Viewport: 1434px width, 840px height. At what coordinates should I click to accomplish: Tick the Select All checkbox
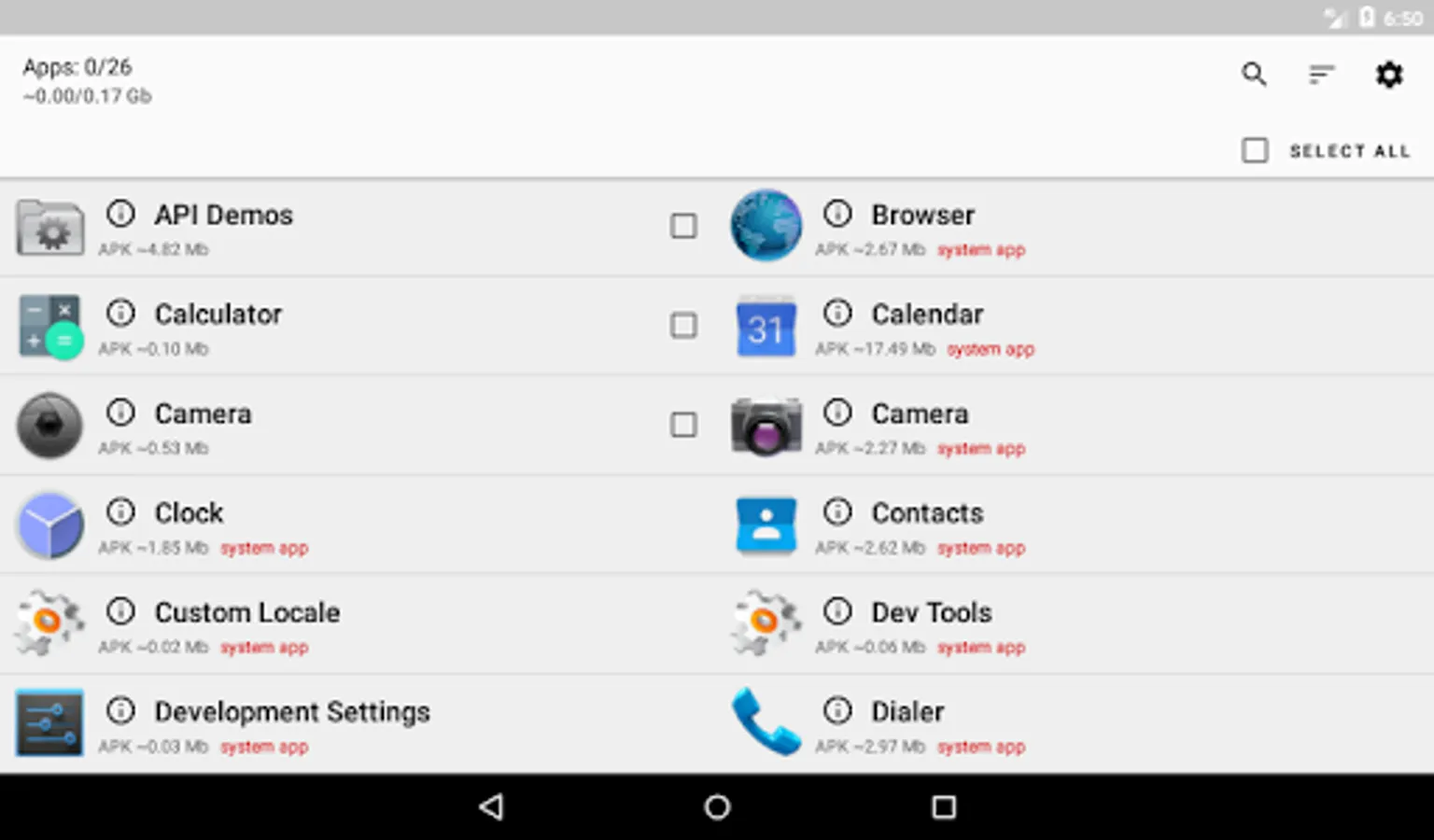coord(1255,150)
